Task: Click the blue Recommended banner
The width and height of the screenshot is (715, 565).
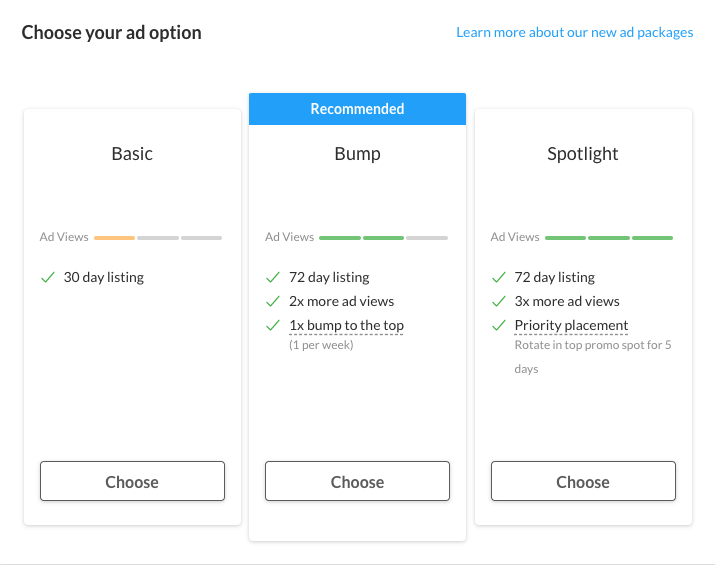Action: pos(357,109)
